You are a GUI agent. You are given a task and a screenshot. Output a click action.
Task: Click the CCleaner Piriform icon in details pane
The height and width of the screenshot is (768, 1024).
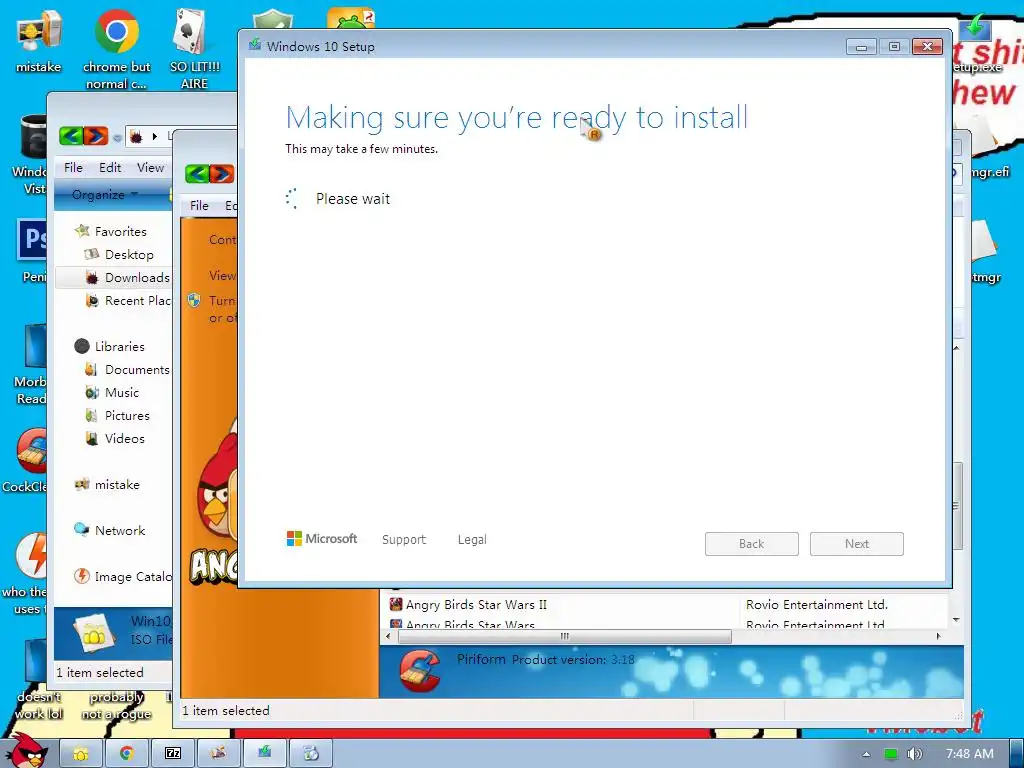(418, 672)
